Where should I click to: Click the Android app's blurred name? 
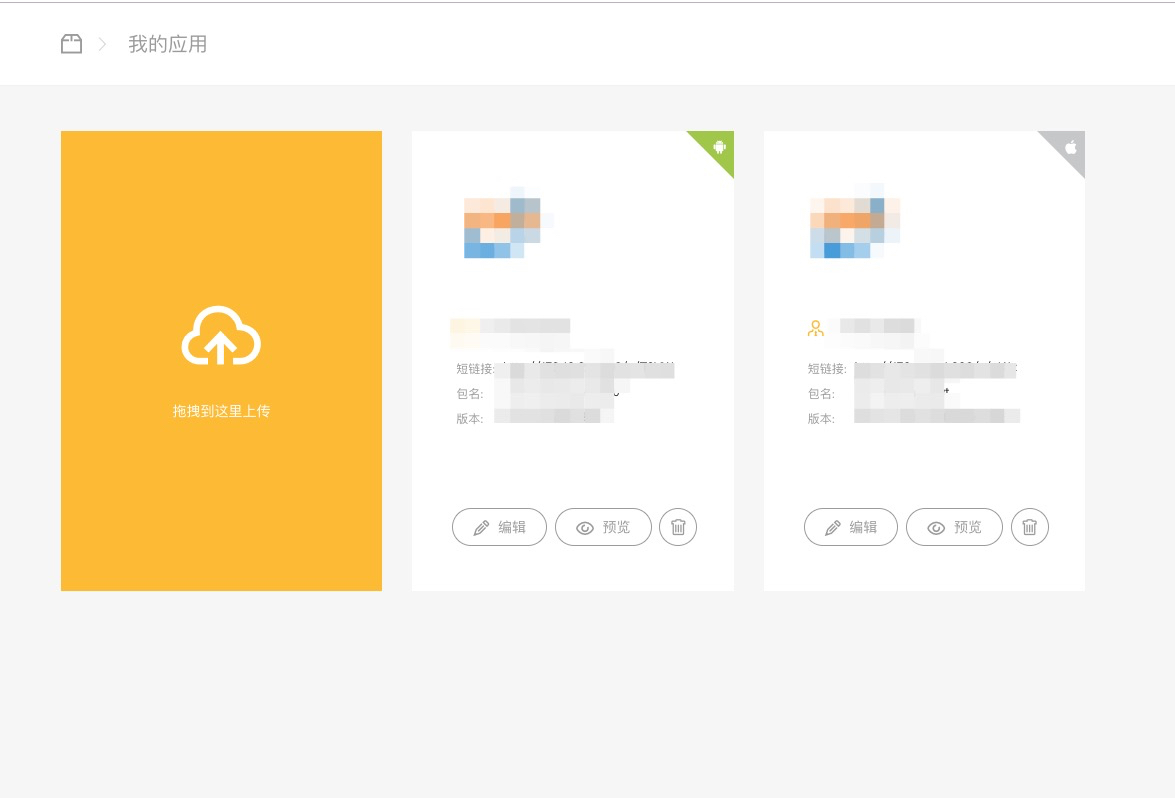pos(510,326)
